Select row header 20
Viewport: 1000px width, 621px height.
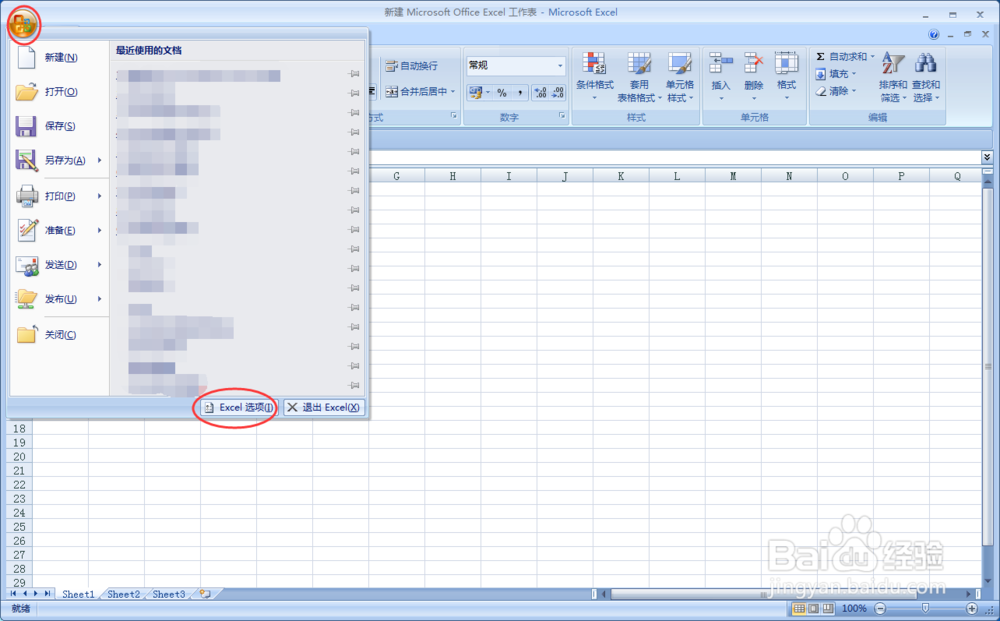point(19,457)
